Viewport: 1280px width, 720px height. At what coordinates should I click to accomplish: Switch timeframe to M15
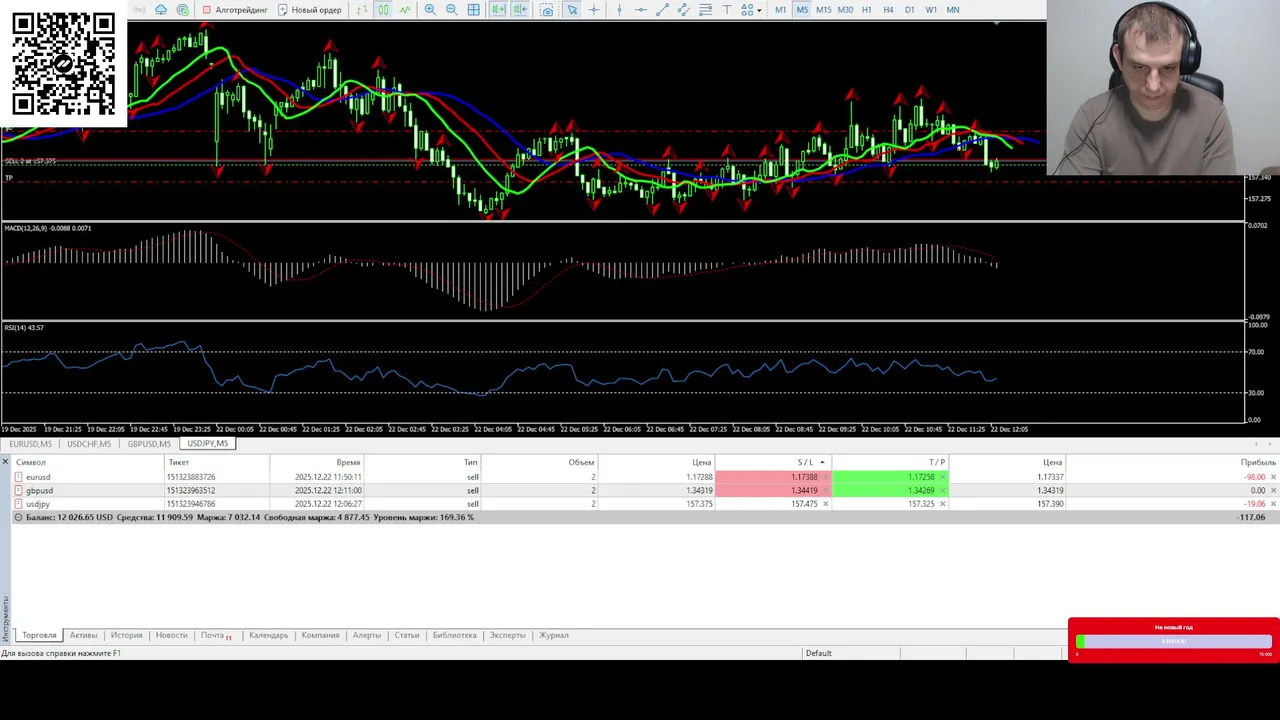click(x=824, y=10)
